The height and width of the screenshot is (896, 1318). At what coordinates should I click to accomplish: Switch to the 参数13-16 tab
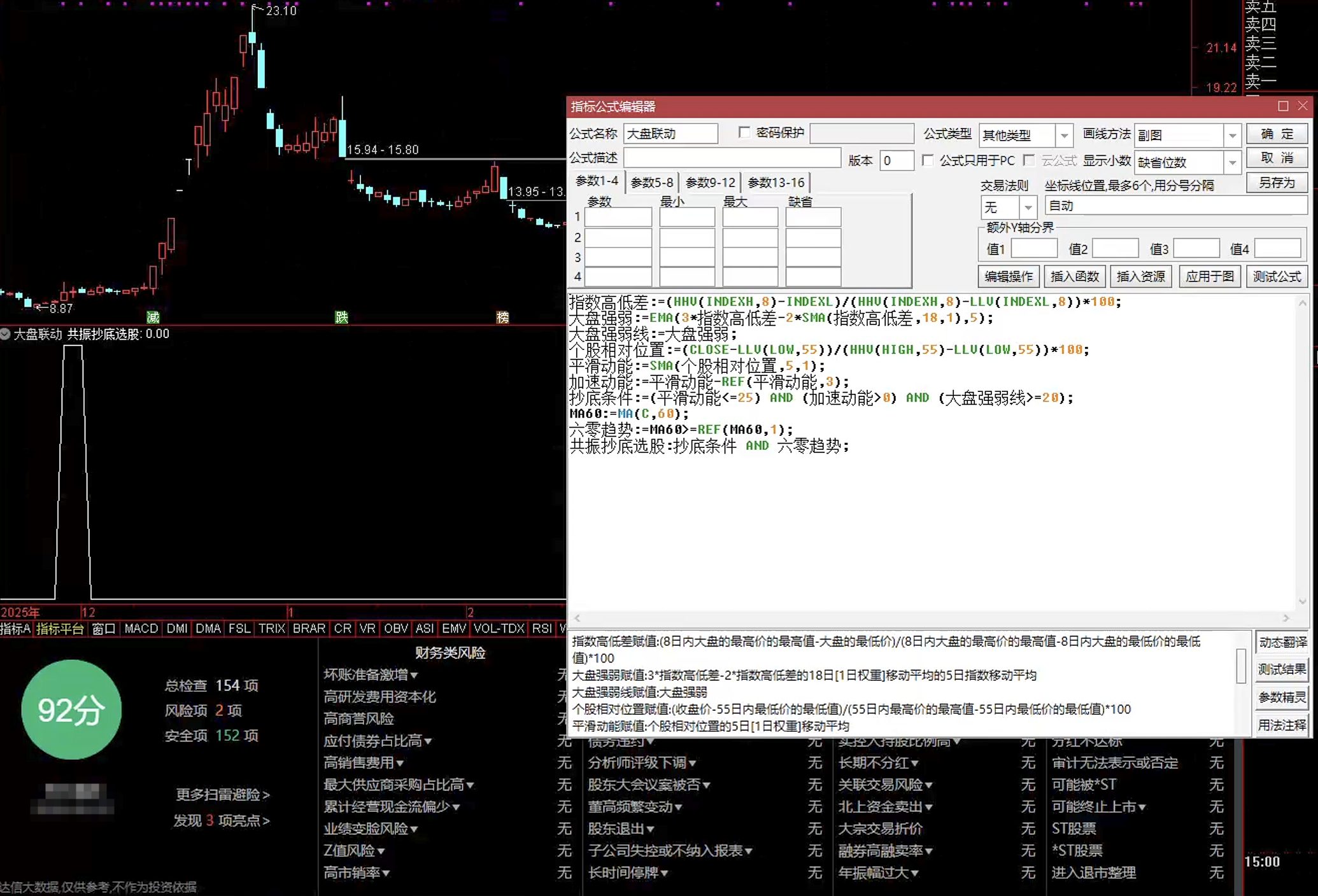point(776,183)
